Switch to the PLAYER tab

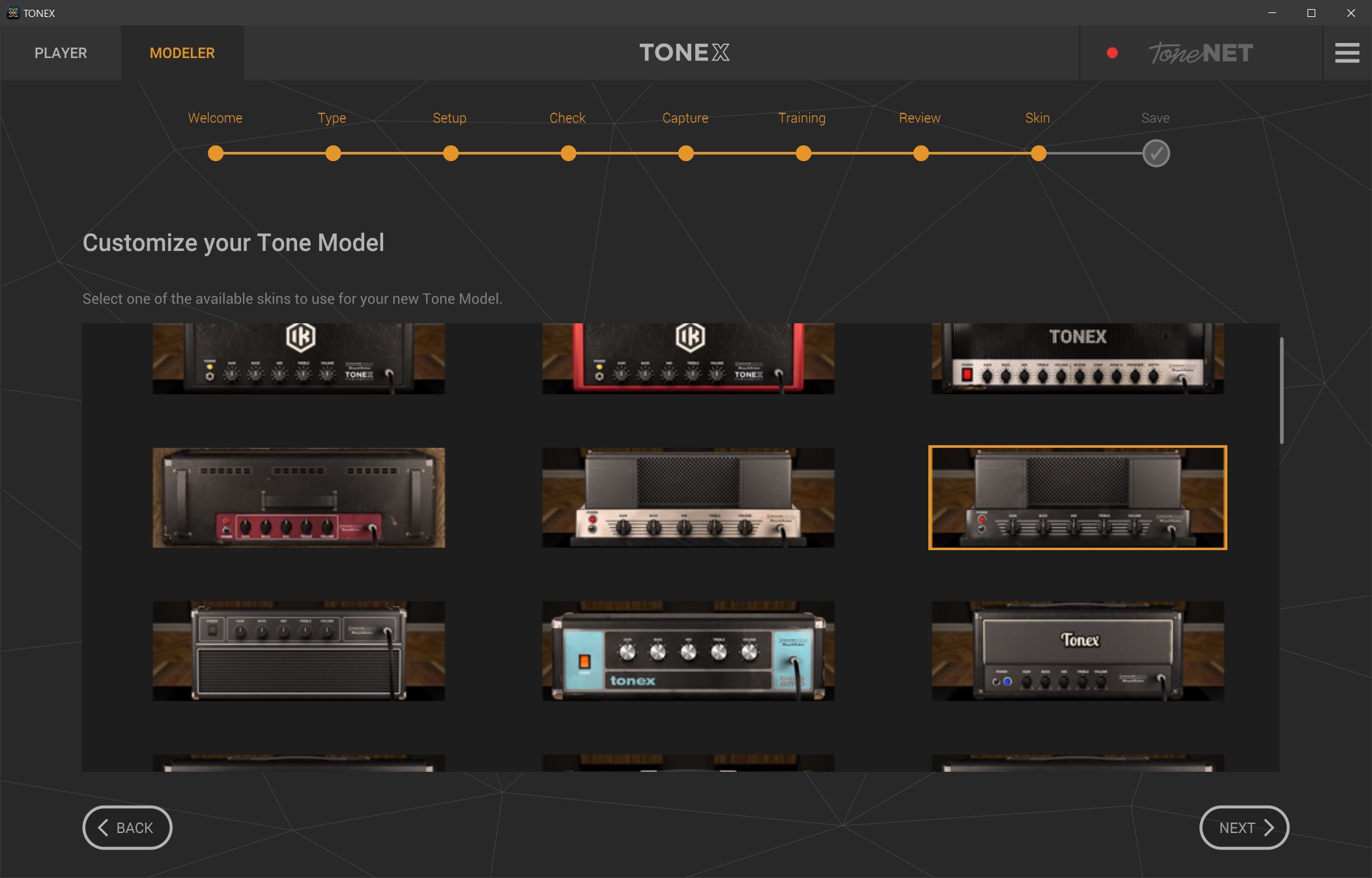pos(61,53)
